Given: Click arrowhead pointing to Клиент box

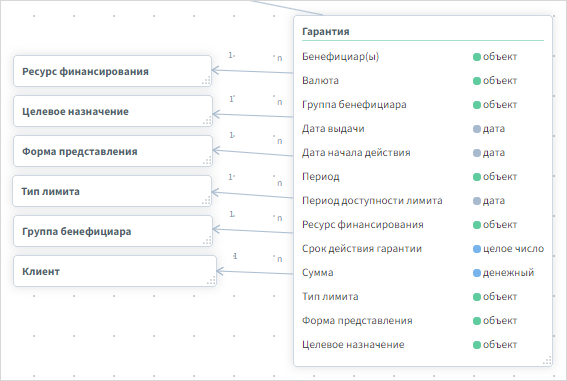Looking at the screenshot, I should [x=220, y=271].
